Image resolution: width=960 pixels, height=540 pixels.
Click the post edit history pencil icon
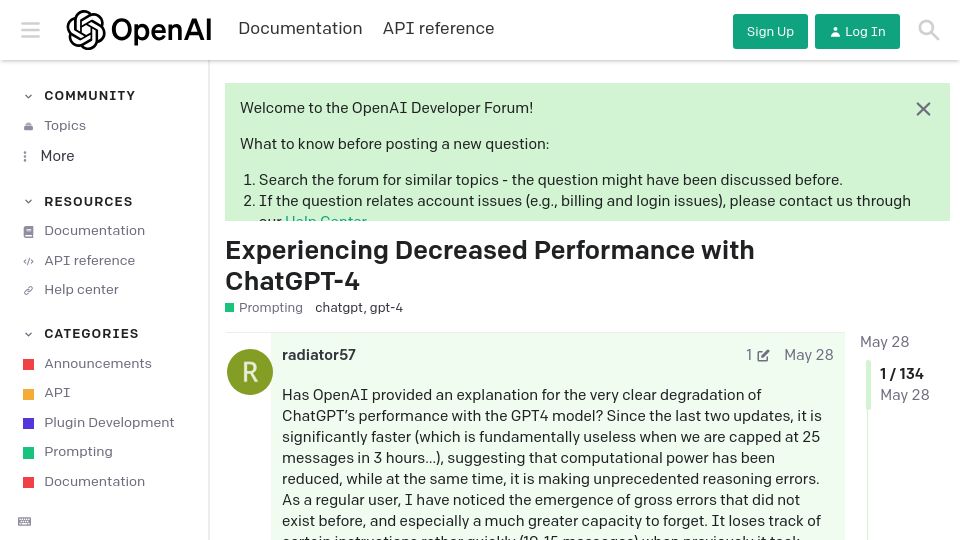763,356
